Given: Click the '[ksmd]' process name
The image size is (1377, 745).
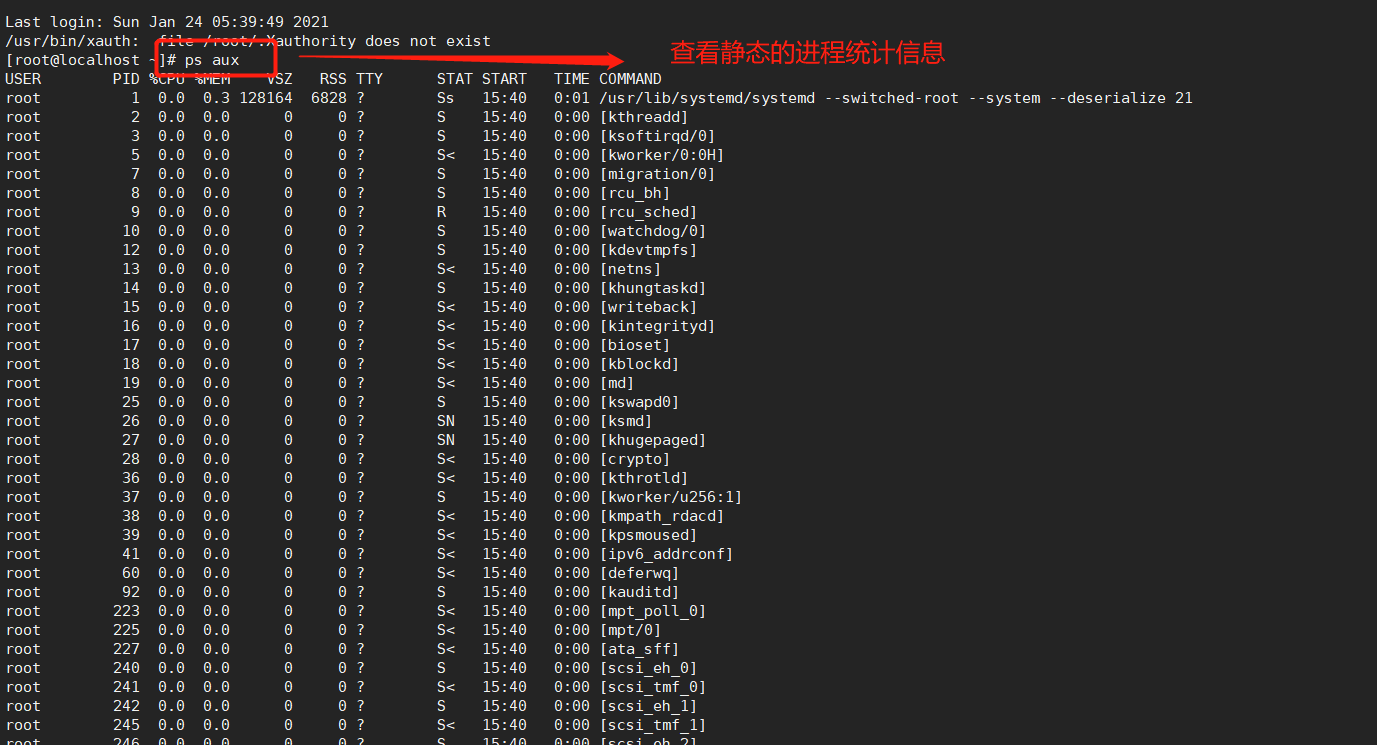Looking at the screenshot, I should pyautogui.click(x=626, y=421).
